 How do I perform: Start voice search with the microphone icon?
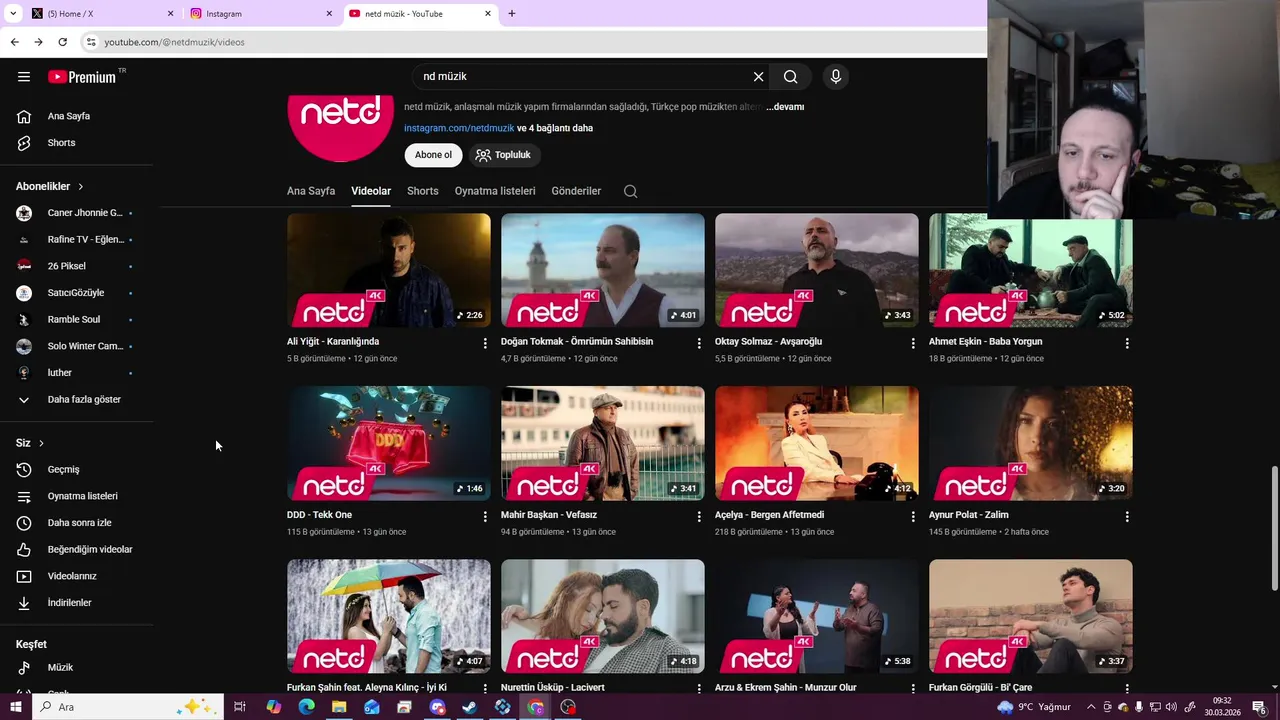click(836, 76)
